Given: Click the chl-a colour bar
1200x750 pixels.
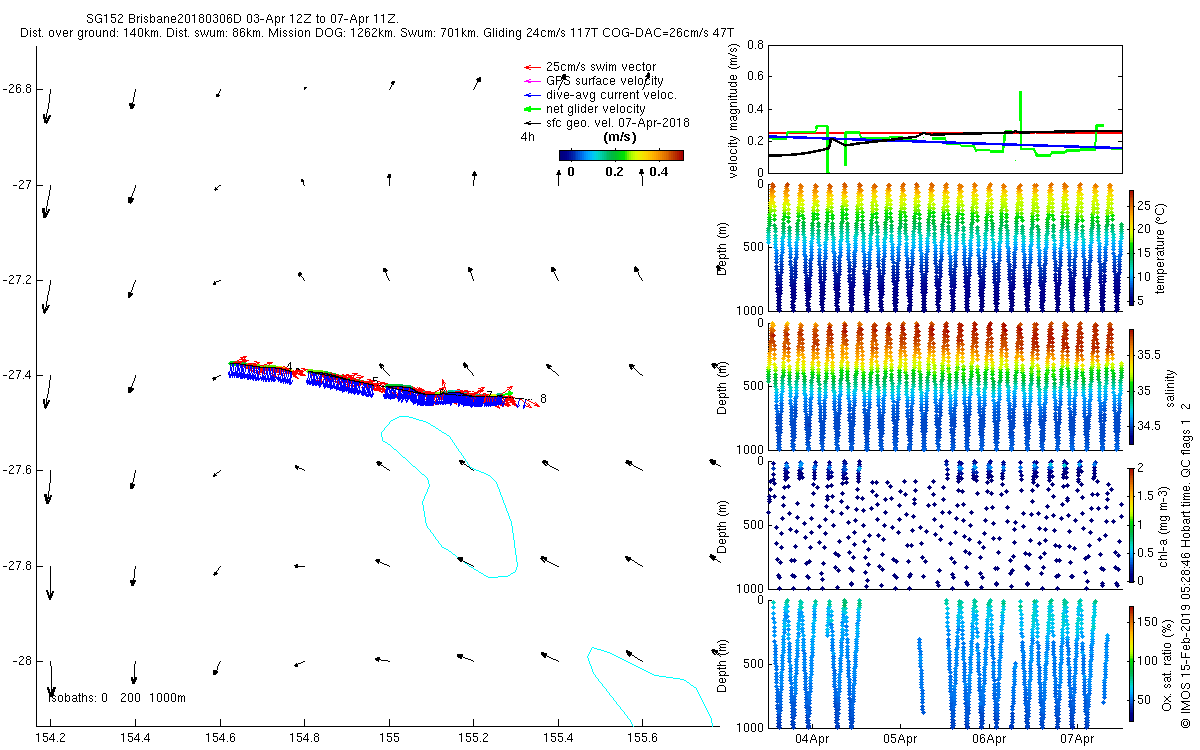Looking at the screenshot, I should [1131, 523].
